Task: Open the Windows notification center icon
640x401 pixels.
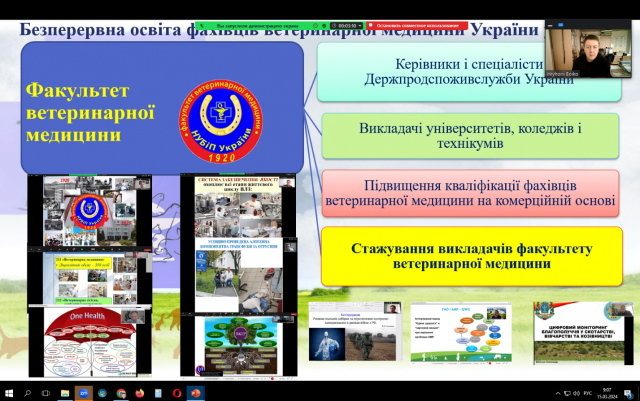Action: pyautogui.click(x=628, y=393)
